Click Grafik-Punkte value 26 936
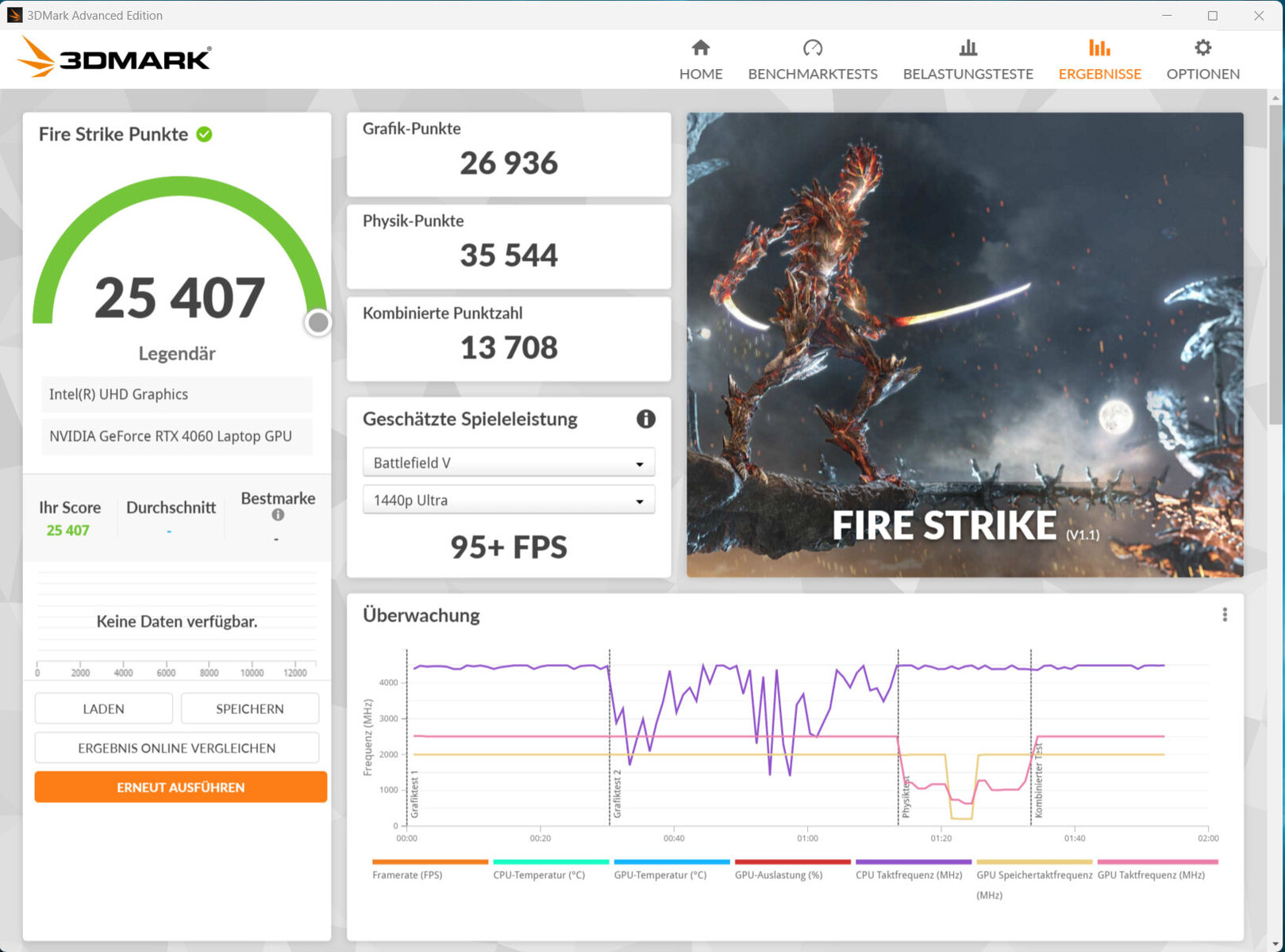 (509, 163)
